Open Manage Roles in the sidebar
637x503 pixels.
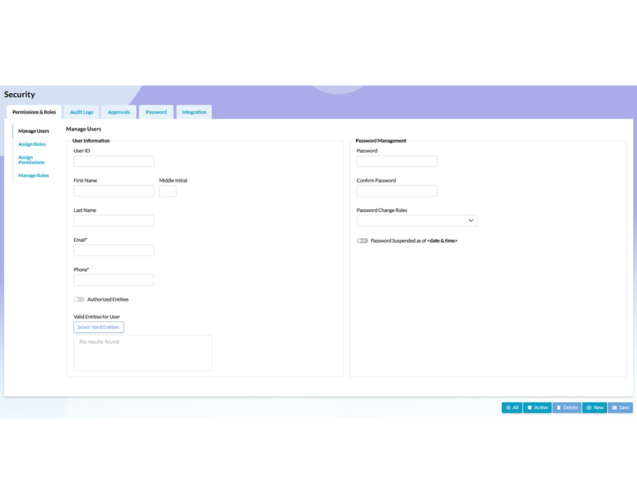[34, 176]
